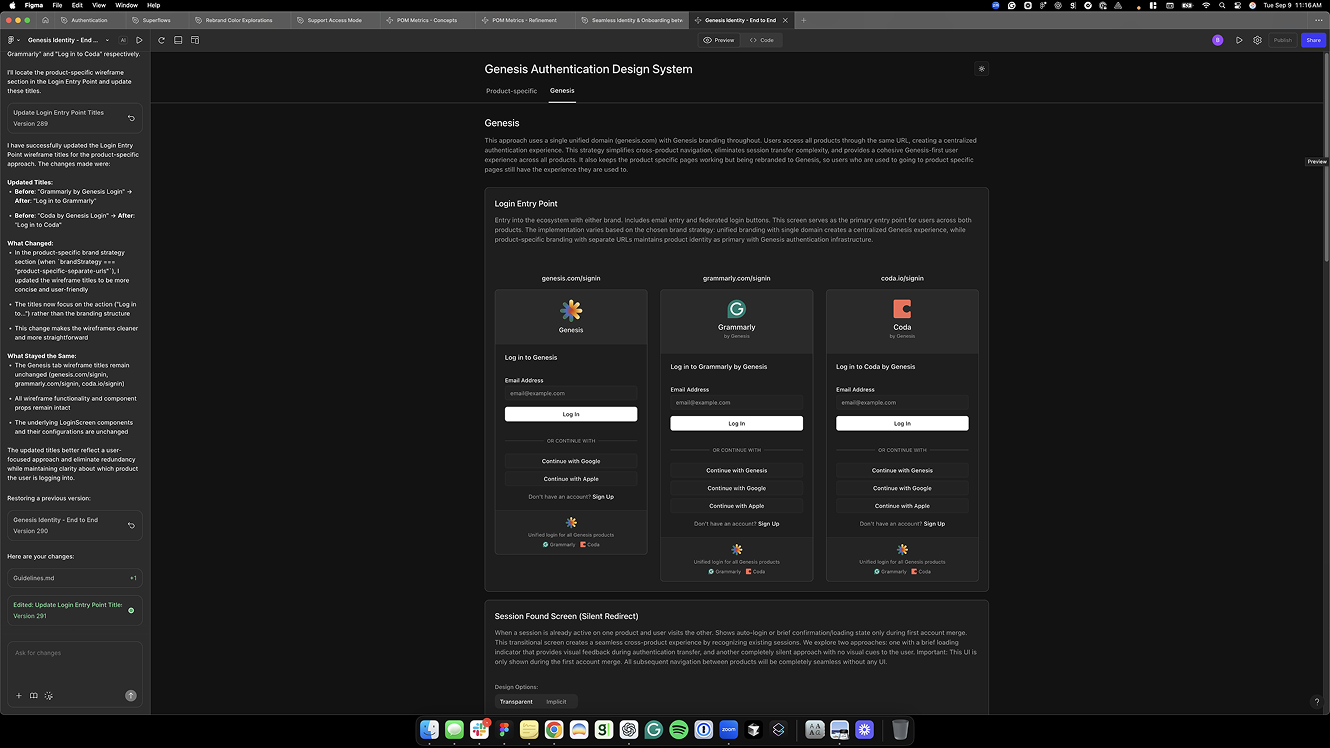Select the Genesis tab in design system

pyautogui.click(x=562, y=91)
